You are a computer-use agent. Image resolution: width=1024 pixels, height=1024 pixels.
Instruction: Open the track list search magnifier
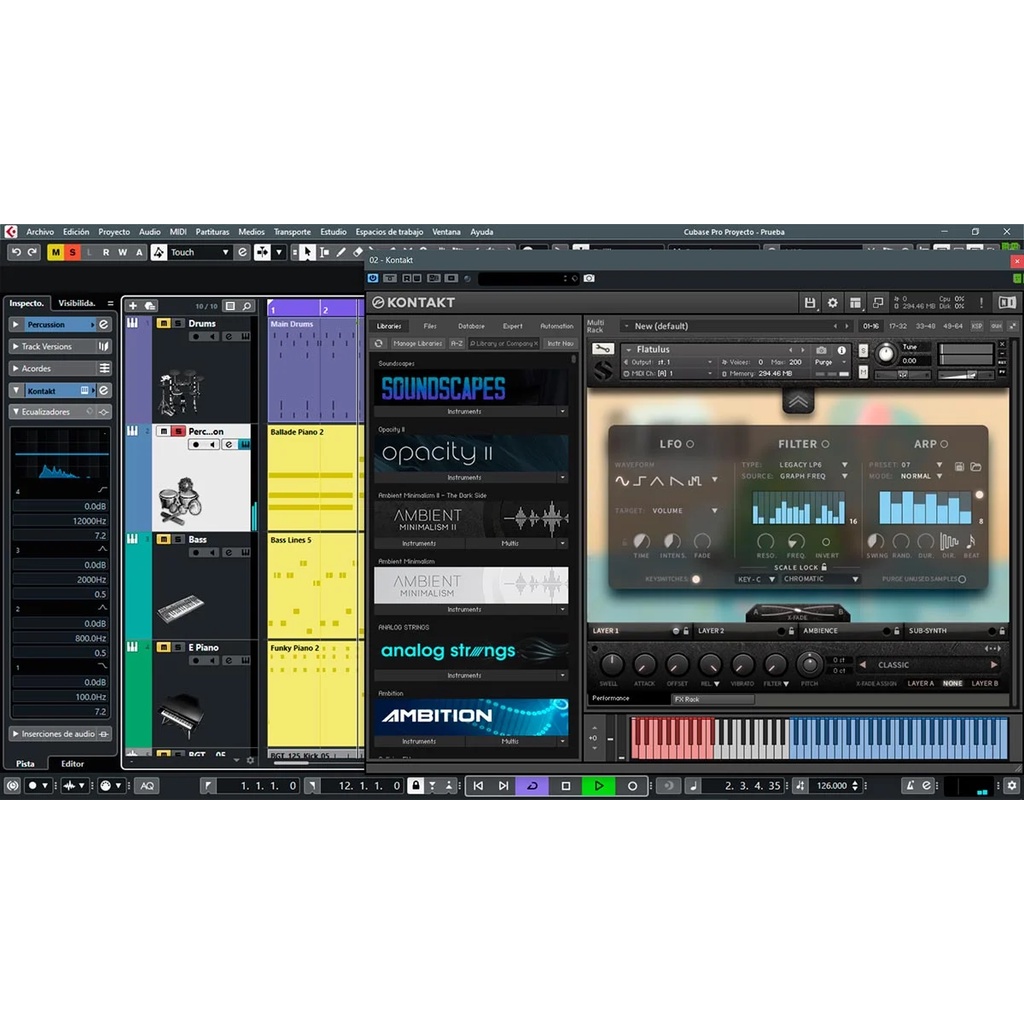pos(247,306)
